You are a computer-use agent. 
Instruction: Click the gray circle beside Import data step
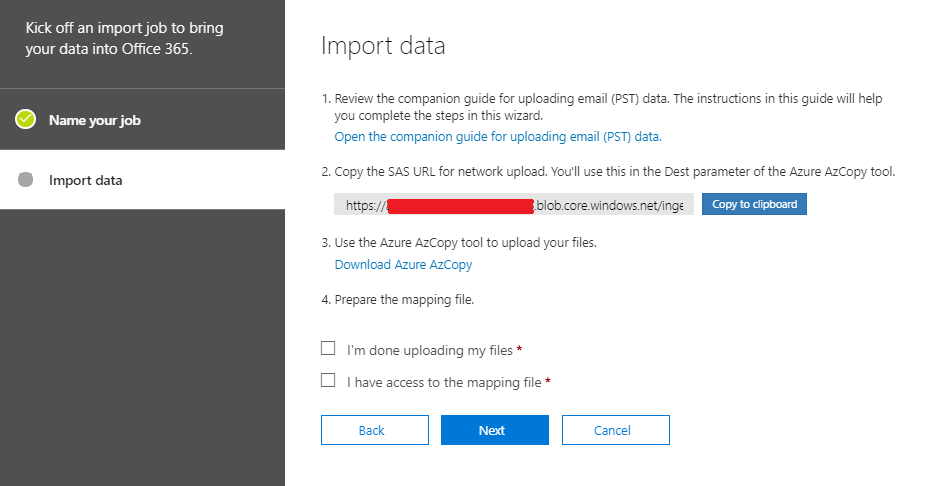26,180
